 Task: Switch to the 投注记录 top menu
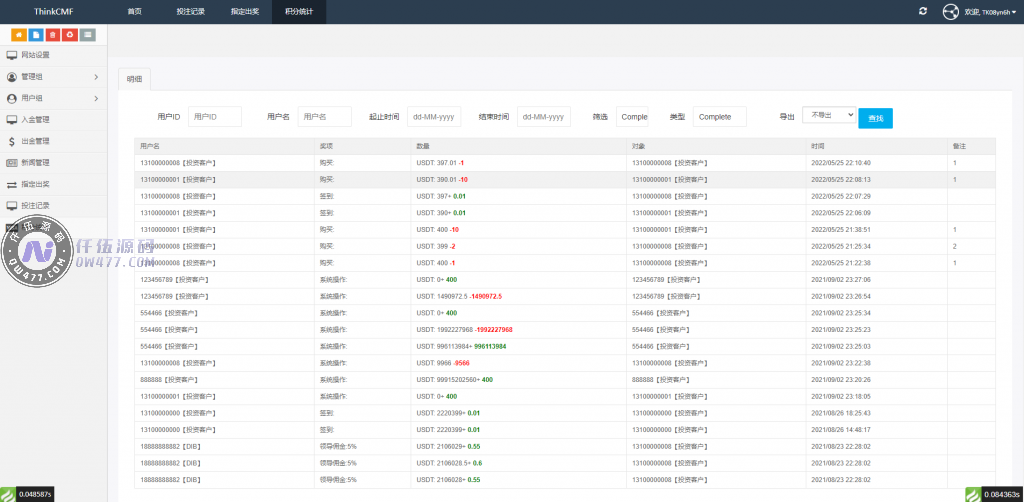pos(189,11)
